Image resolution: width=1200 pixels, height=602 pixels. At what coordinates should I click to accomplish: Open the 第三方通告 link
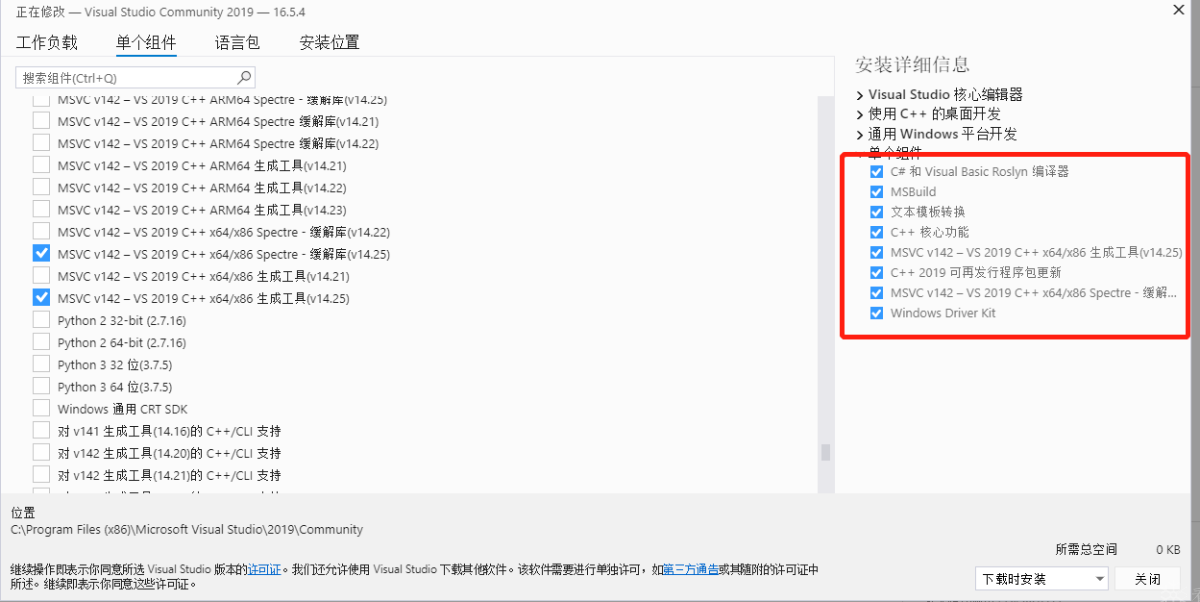691,569
